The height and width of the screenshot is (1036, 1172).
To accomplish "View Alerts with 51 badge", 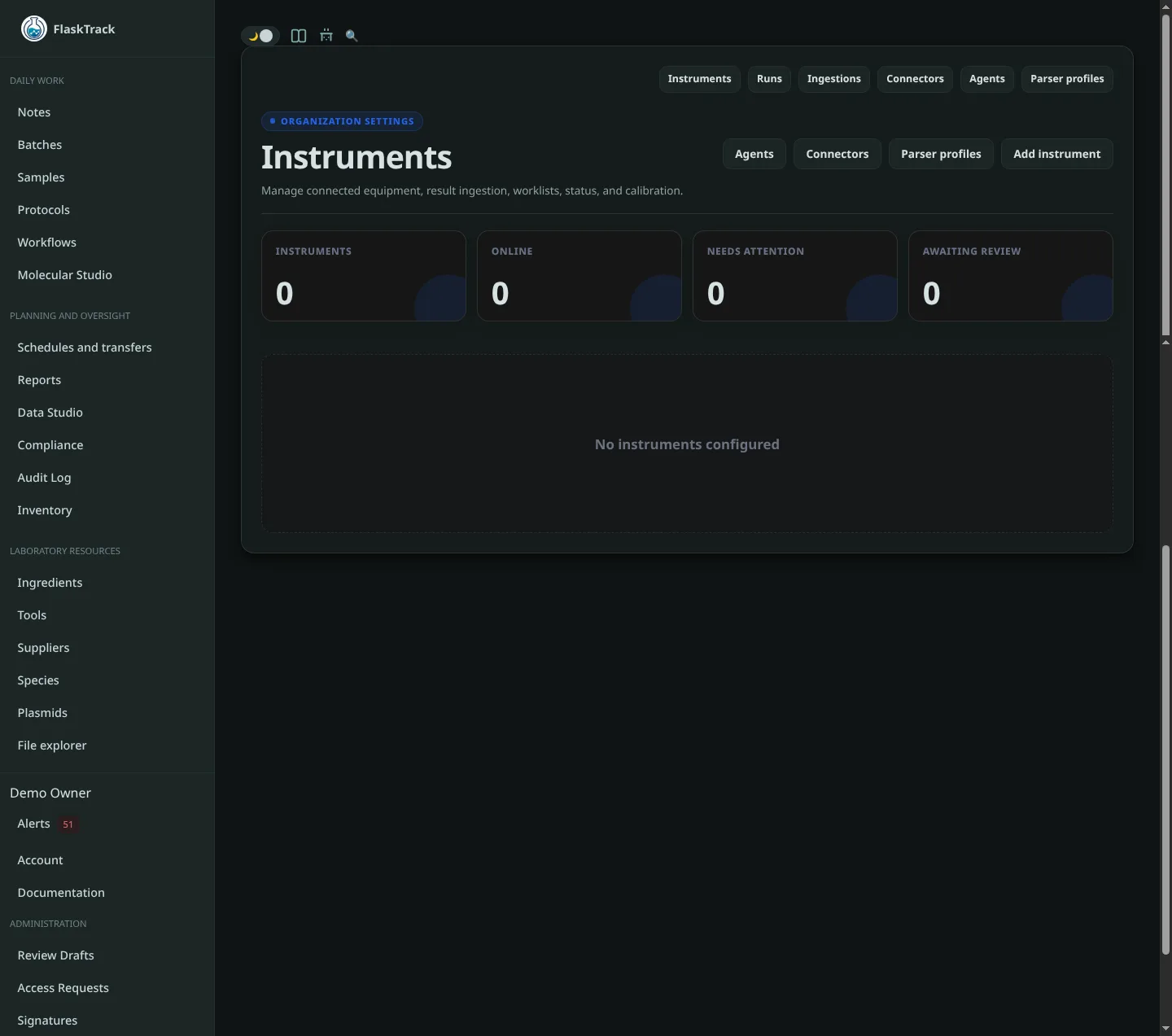I will coord(46,824).
